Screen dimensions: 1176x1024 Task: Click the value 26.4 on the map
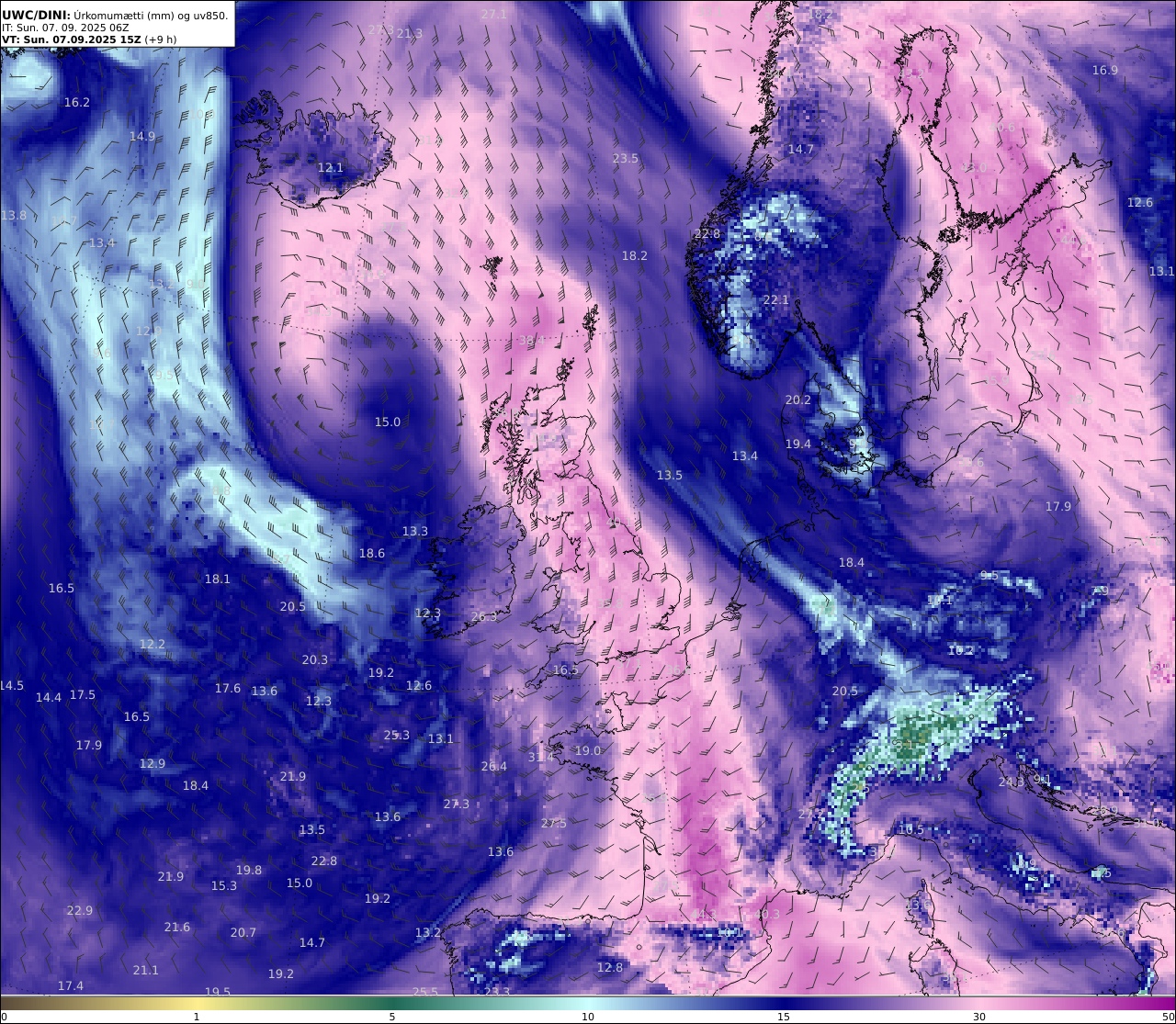coord(494,766)
